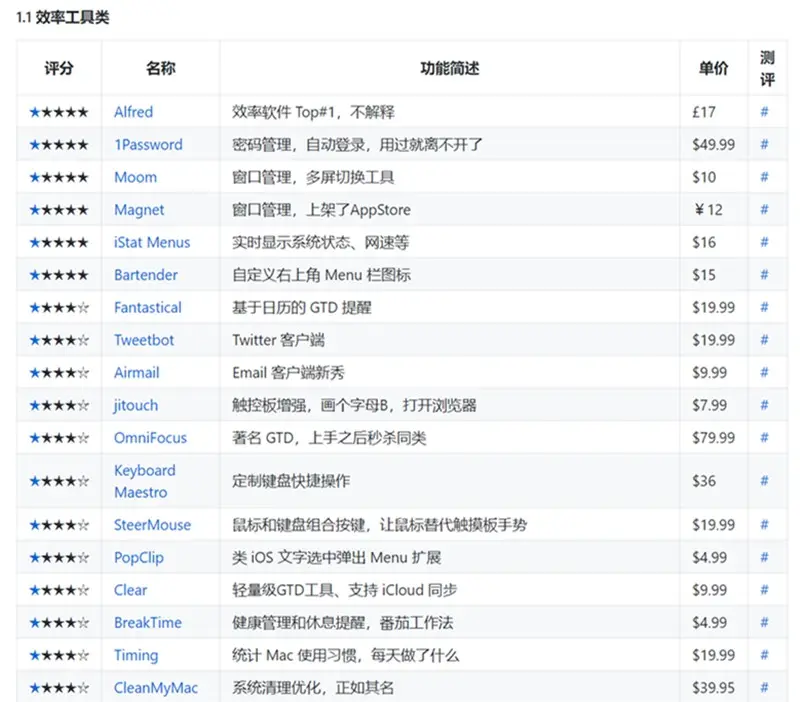Click the # link in the BreakTime row

[764, 623]
